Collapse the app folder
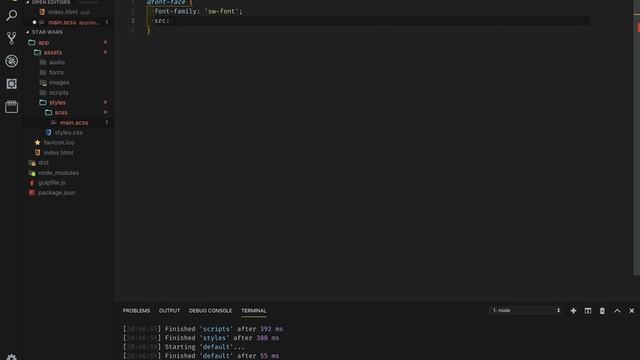640x360 pixels. pyautogui.click(x=43, y=42)
